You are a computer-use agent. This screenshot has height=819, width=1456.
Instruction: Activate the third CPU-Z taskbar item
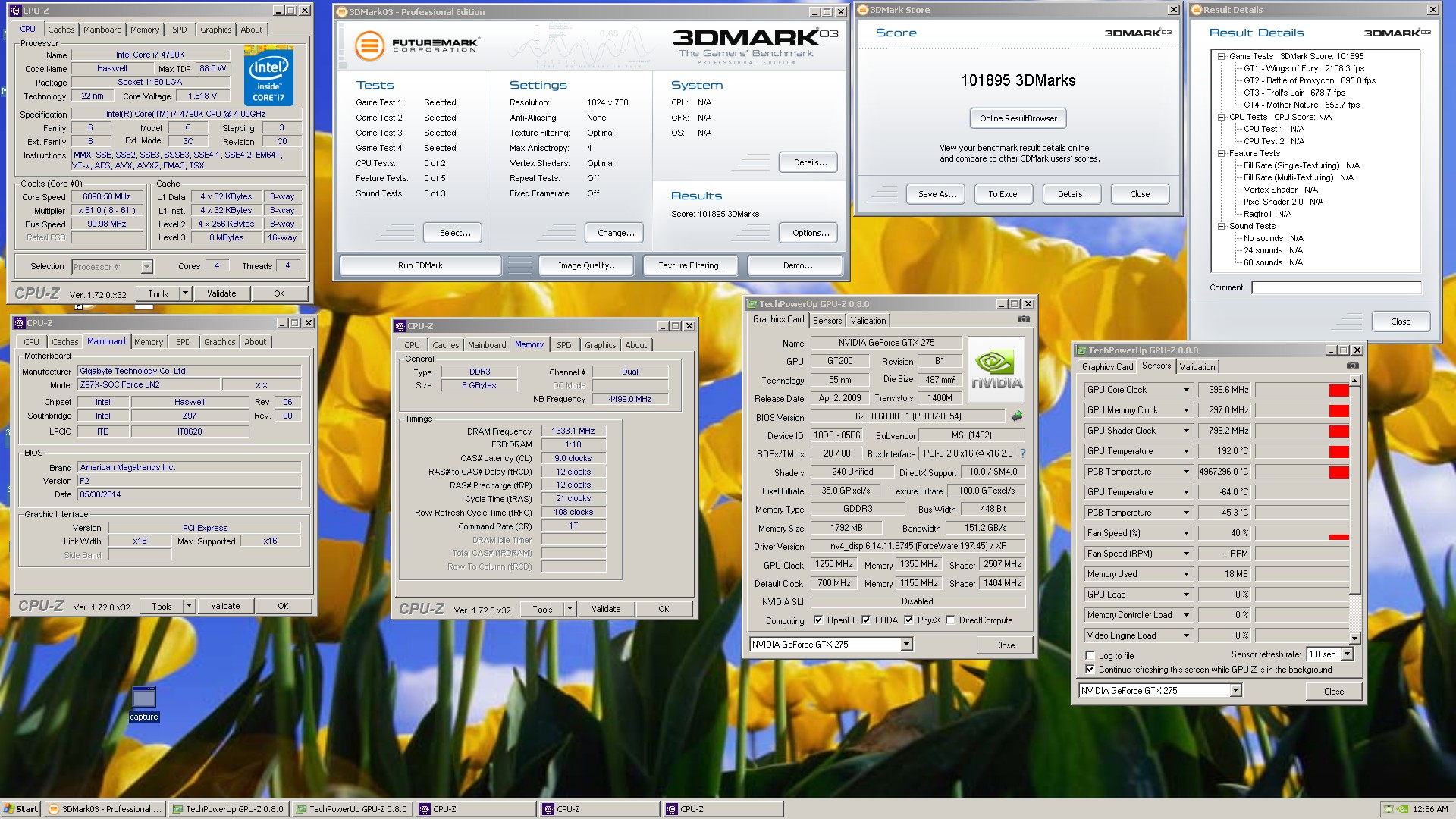pyautogui.click(x=723, y=809)
